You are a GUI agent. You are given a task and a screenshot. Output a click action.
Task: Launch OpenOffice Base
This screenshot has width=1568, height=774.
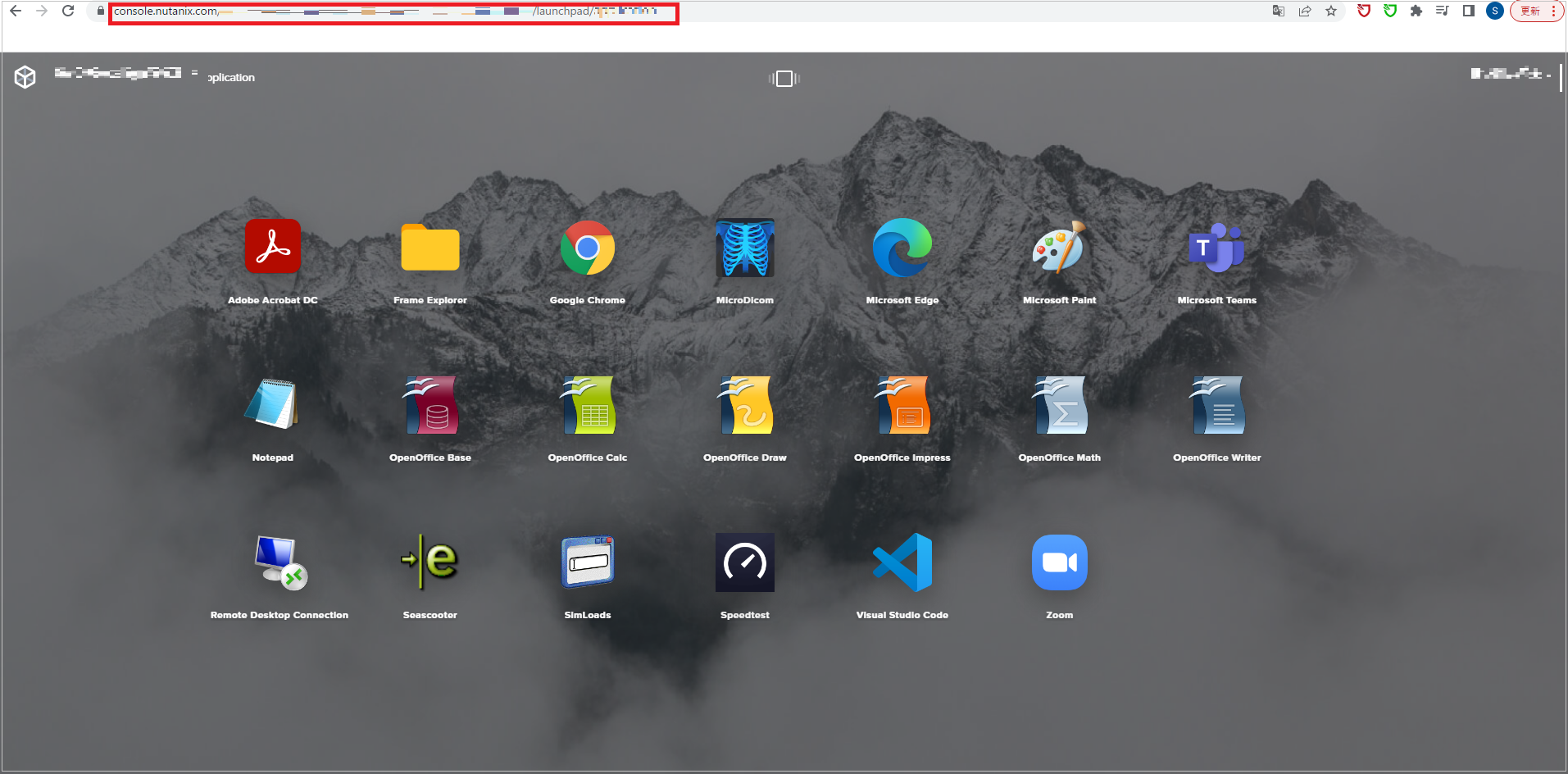point(430,404)
